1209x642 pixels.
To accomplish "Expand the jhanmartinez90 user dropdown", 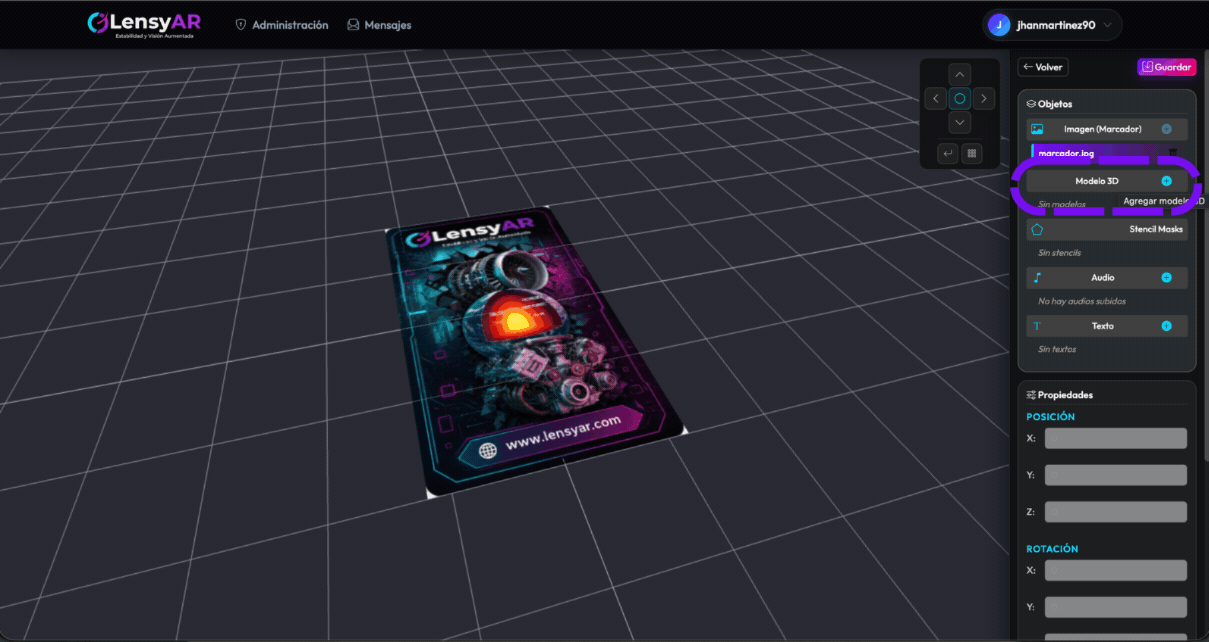I will pos(1052,25).
